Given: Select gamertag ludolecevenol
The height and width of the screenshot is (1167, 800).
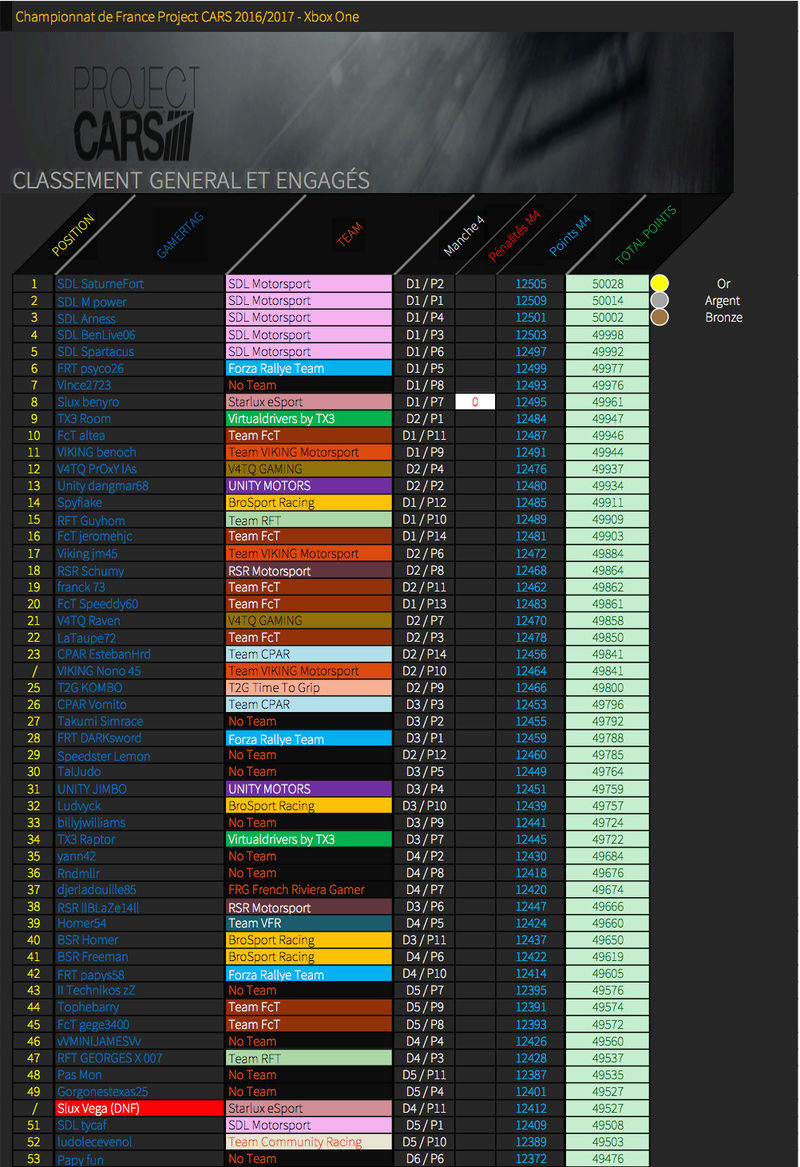Looking at the screenshot, I should (x=94, y=1142).
